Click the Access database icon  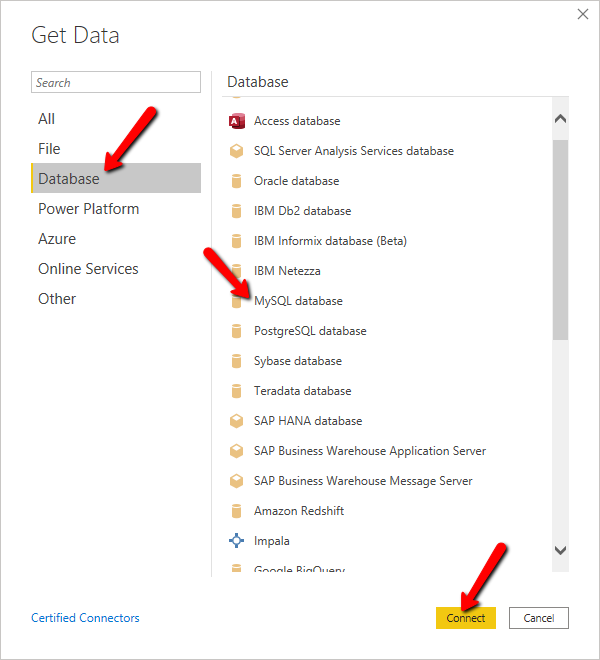point(237,121)
